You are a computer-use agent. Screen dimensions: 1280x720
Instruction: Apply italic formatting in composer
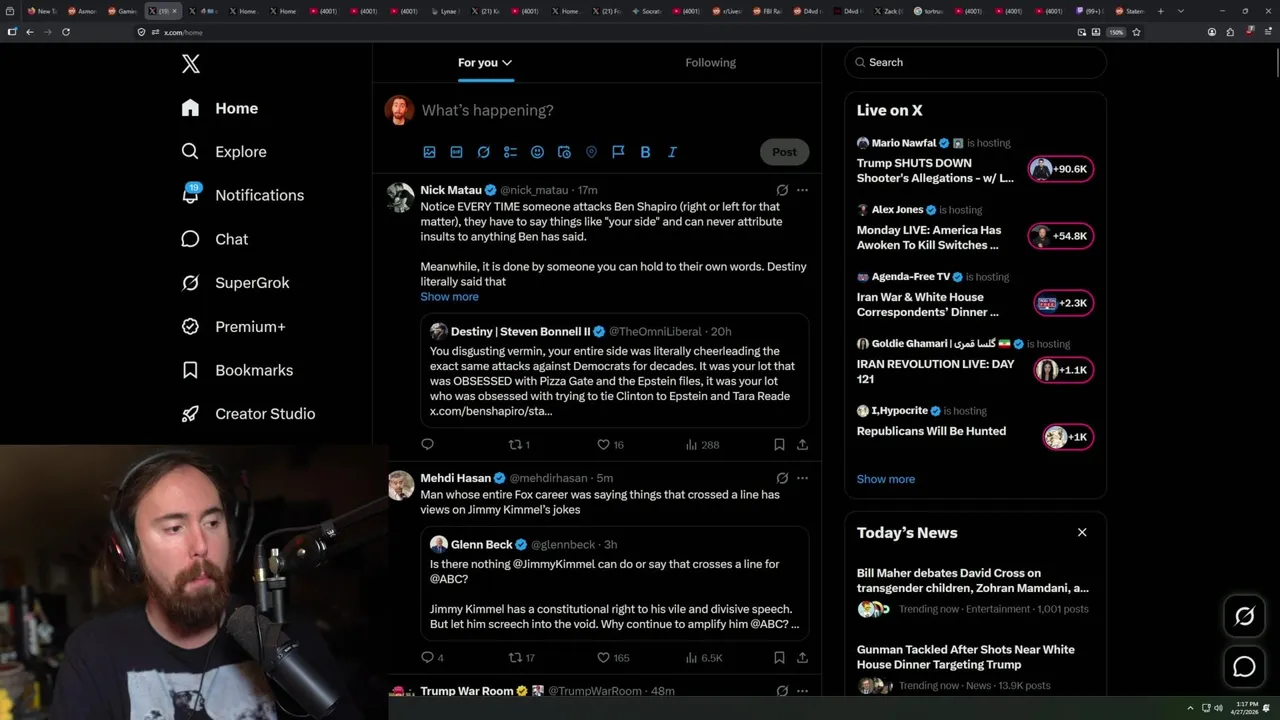[672, 152]
